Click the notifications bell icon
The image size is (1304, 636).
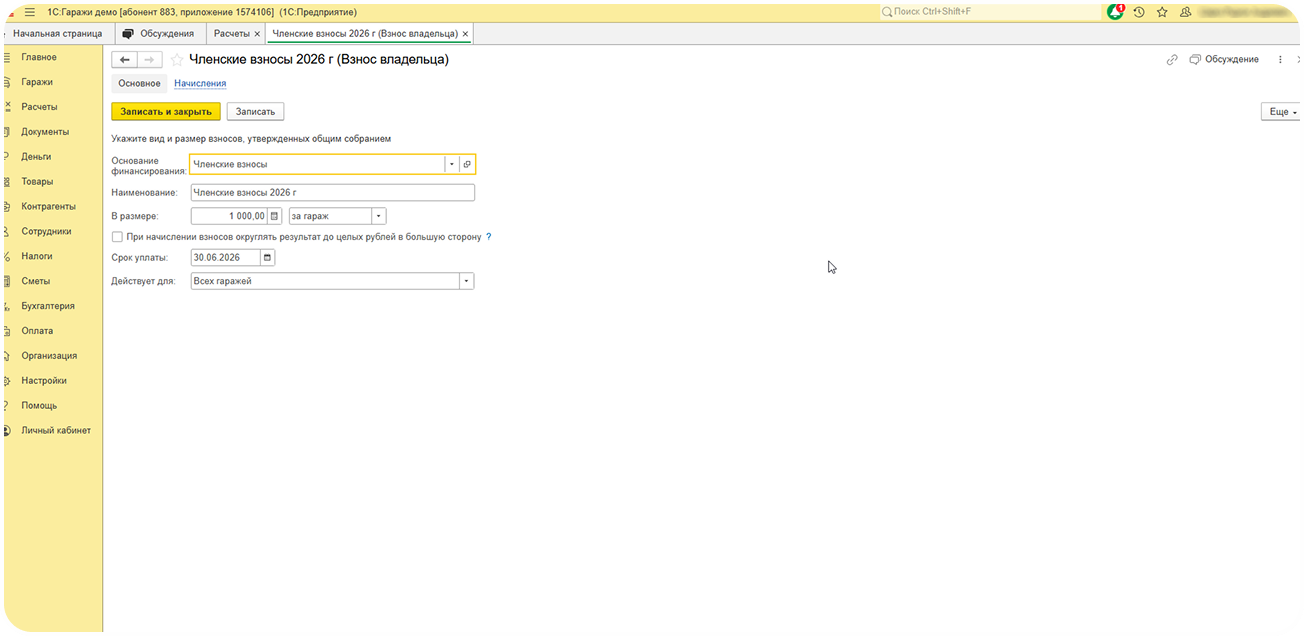1115,12
